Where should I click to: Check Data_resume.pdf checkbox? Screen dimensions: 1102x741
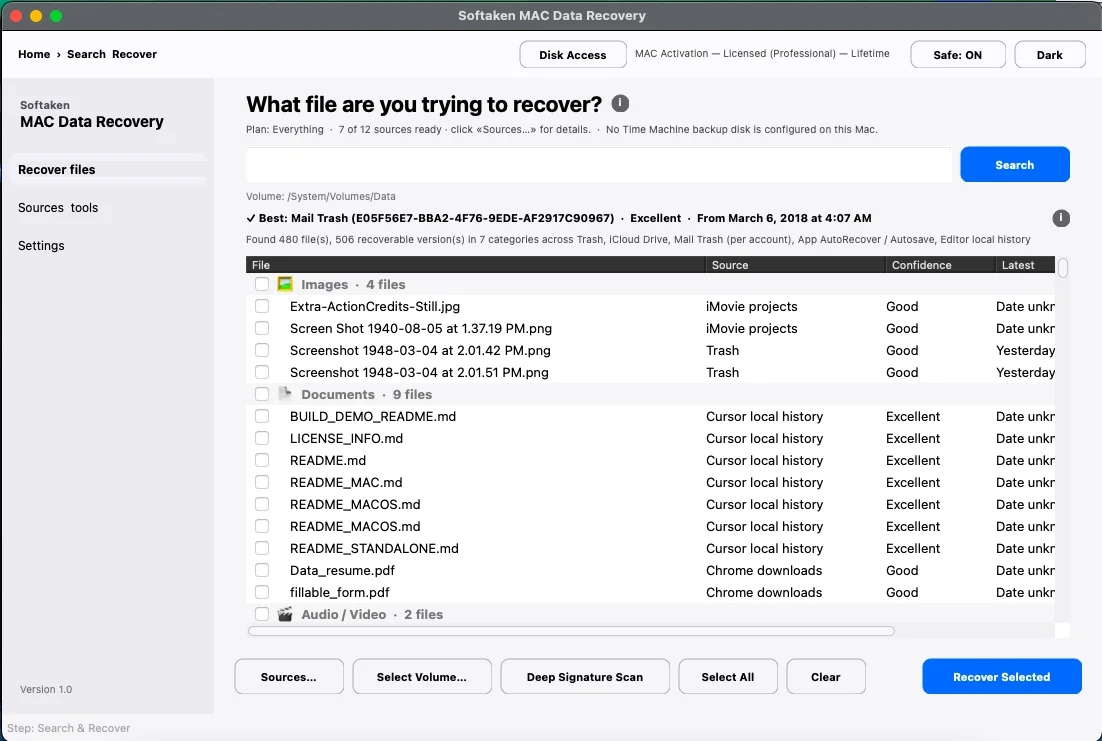261,569
